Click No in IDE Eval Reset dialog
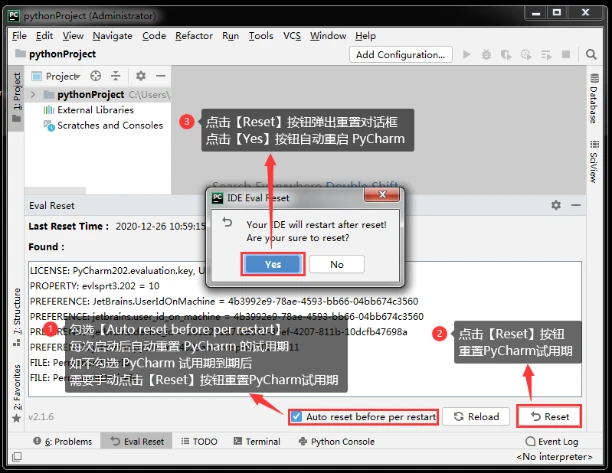The width and height of the screenshot is (612, 473). pyautogui.click(x=336, y=264)
